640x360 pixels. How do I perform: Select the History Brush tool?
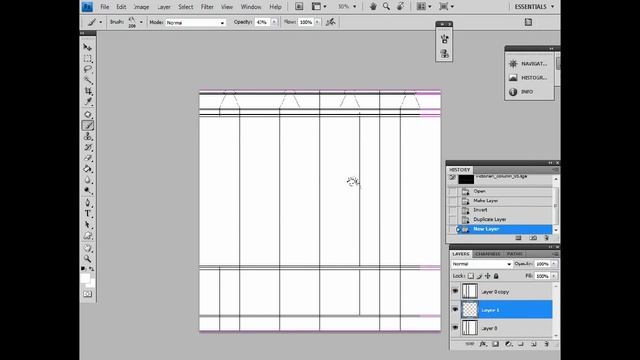(x=87, y=147)
